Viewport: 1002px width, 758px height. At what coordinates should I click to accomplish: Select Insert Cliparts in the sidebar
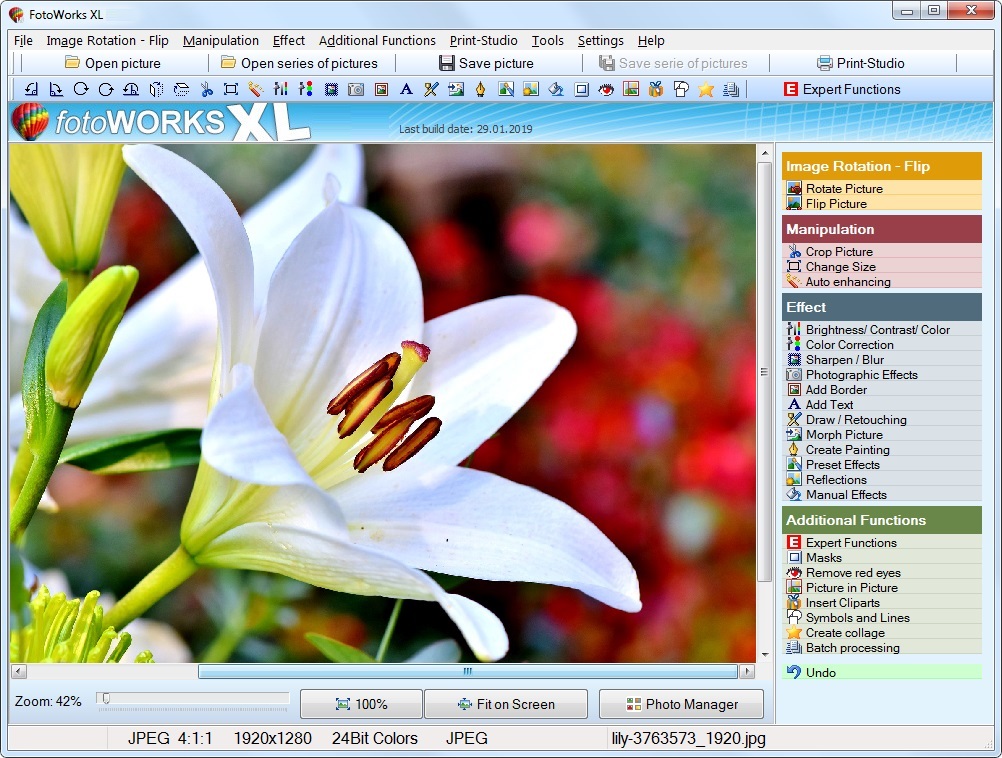[x=841, y=602]
